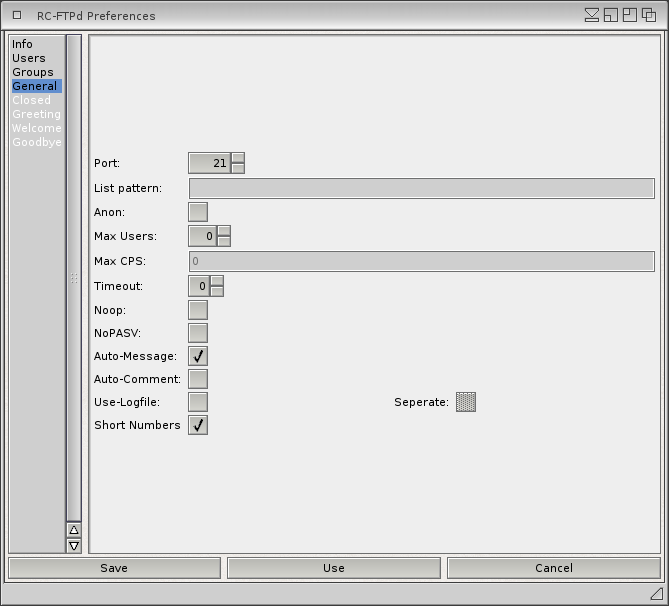Click the window resize corner gadget
Image resolution: width=669 pixels, height=606 pixels.
655,593
